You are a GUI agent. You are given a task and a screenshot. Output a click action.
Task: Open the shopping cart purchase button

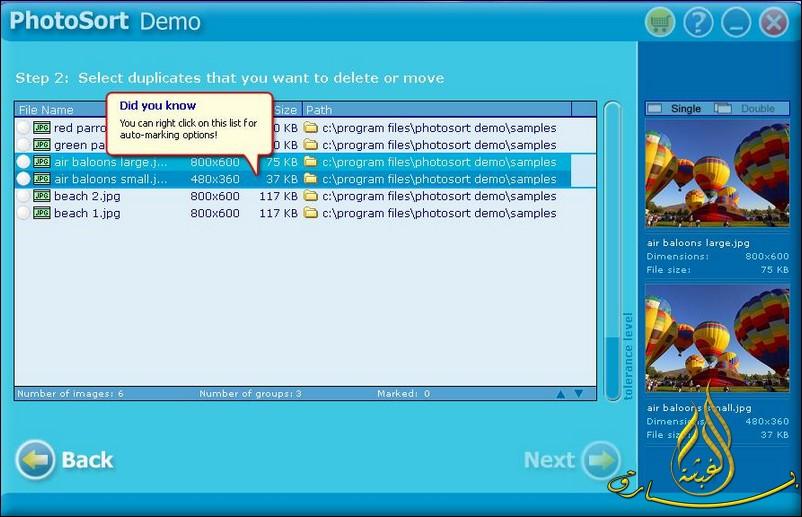660,22
